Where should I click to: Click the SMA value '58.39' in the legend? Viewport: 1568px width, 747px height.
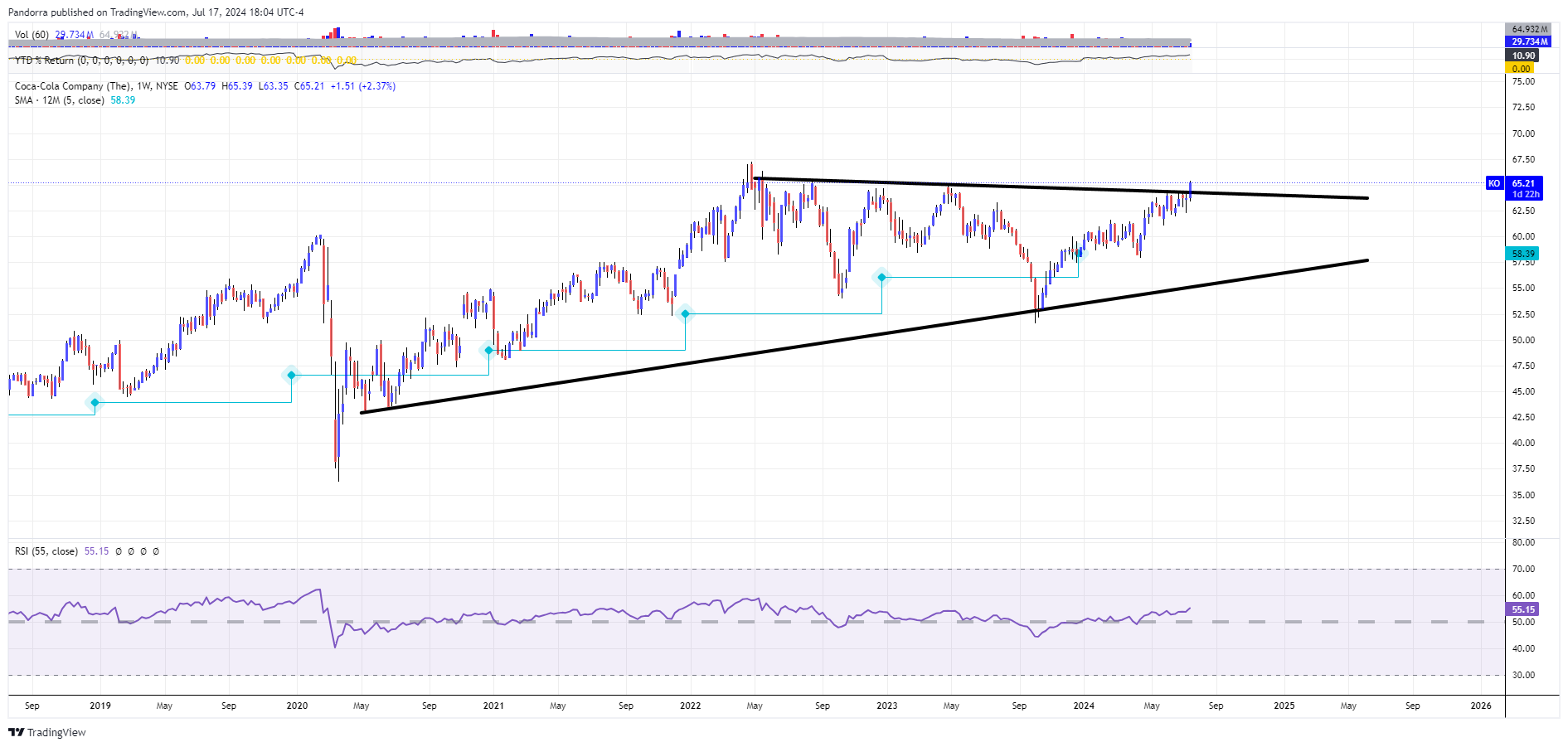coord(123,100)
